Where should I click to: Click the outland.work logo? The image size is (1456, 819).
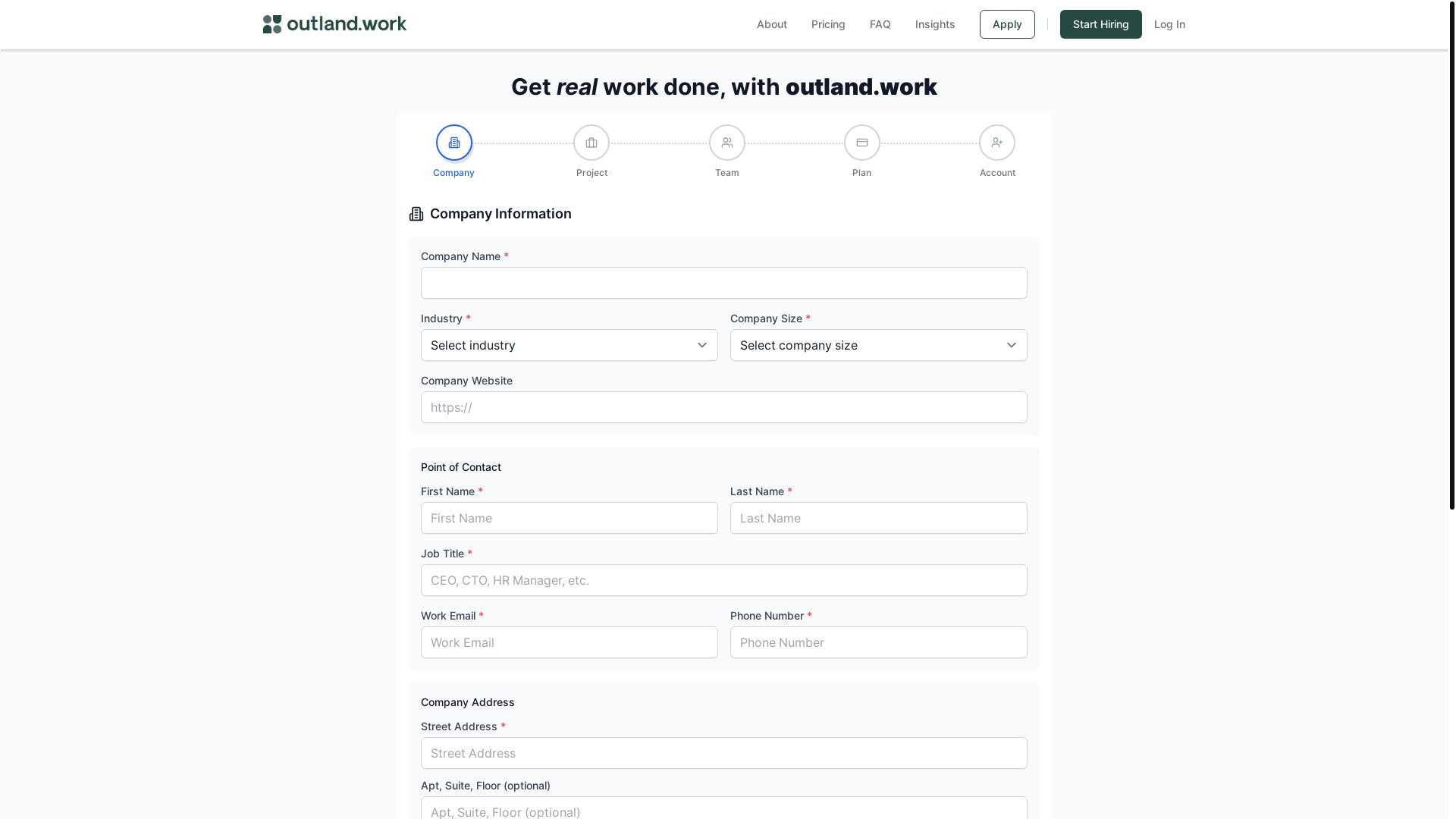point(334,24)
